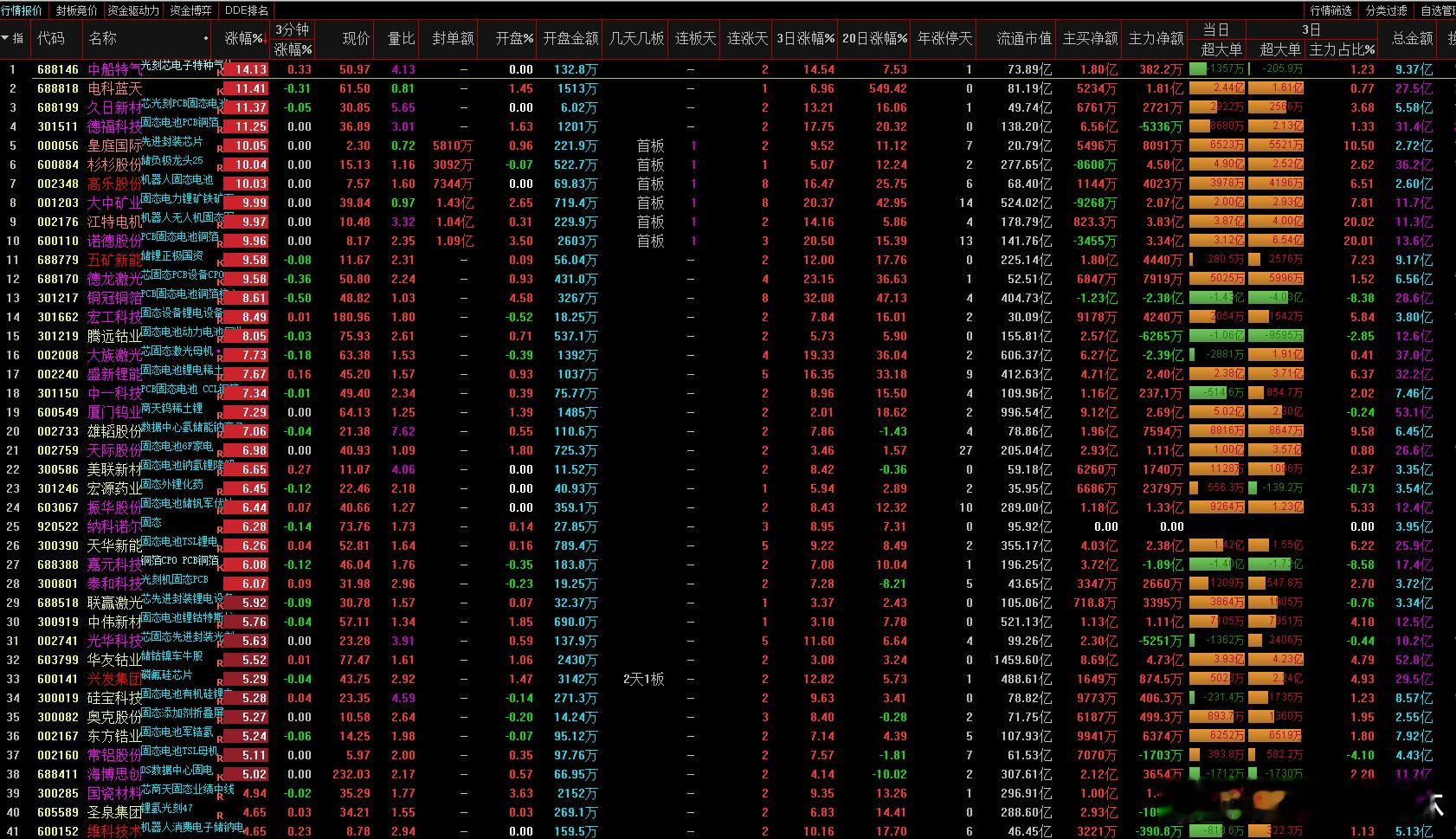Click the 3分钟涨幅% column header
Viewport: 1456px width, 839px height.
293,39
